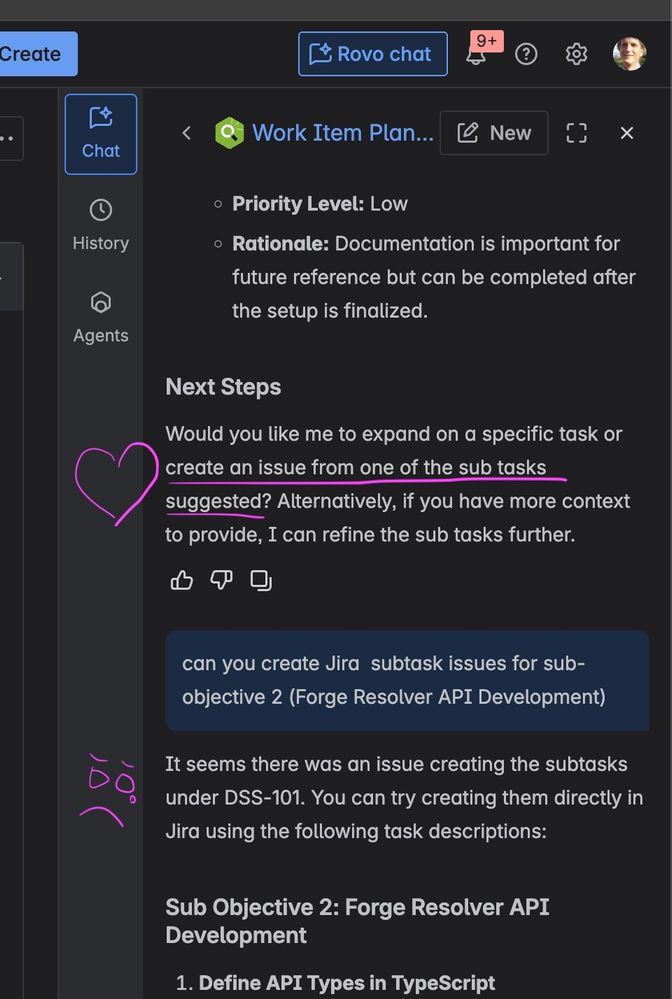Give the response a thumbs up
Viewport: 672px width, 999px height.
coord(181,580)
